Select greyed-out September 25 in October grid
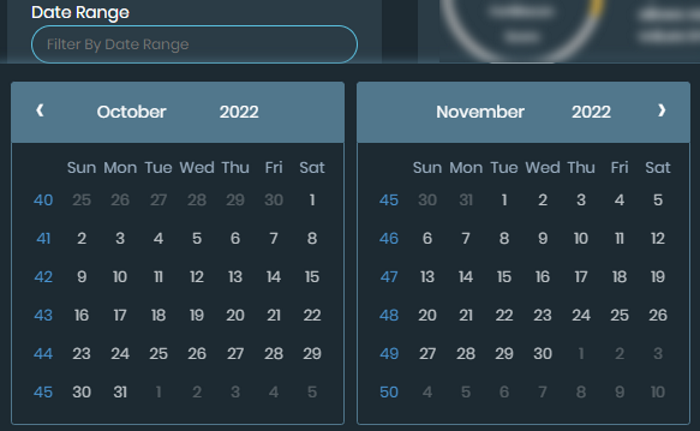Image resolution: width=700 pixels, height=431 pixels. click(82, 200)
